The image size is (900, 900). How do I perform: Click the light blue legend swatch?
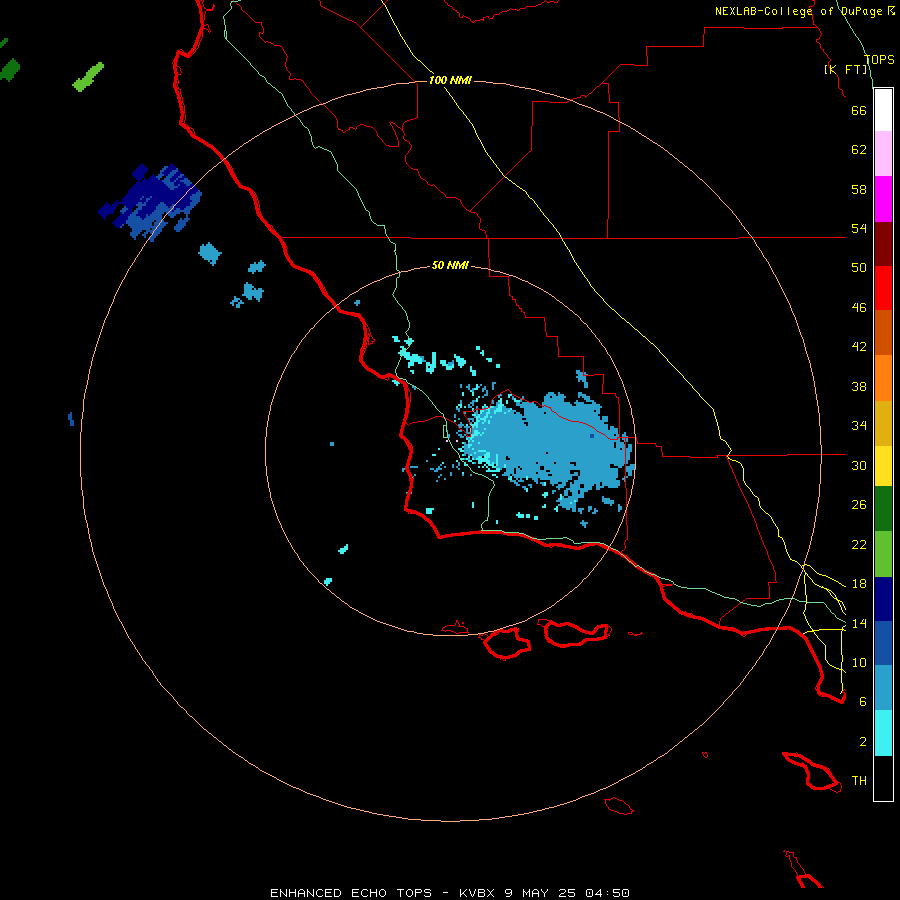pyautogui.click(x=883, y=688)
